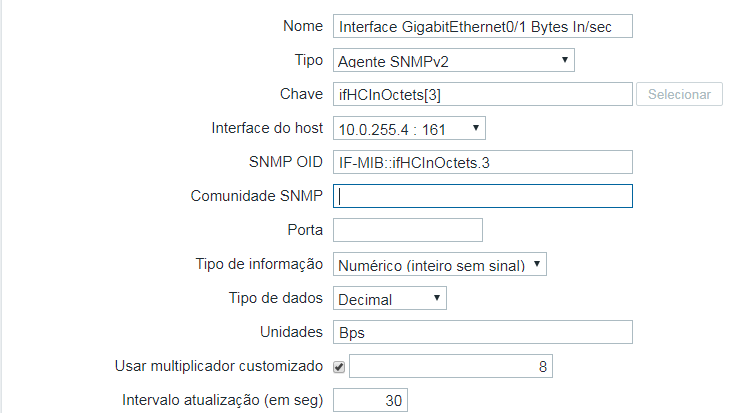Toggle the custom multiplier checkbox
This screenshot has height=413, width=732.
(x=339, y=367)
